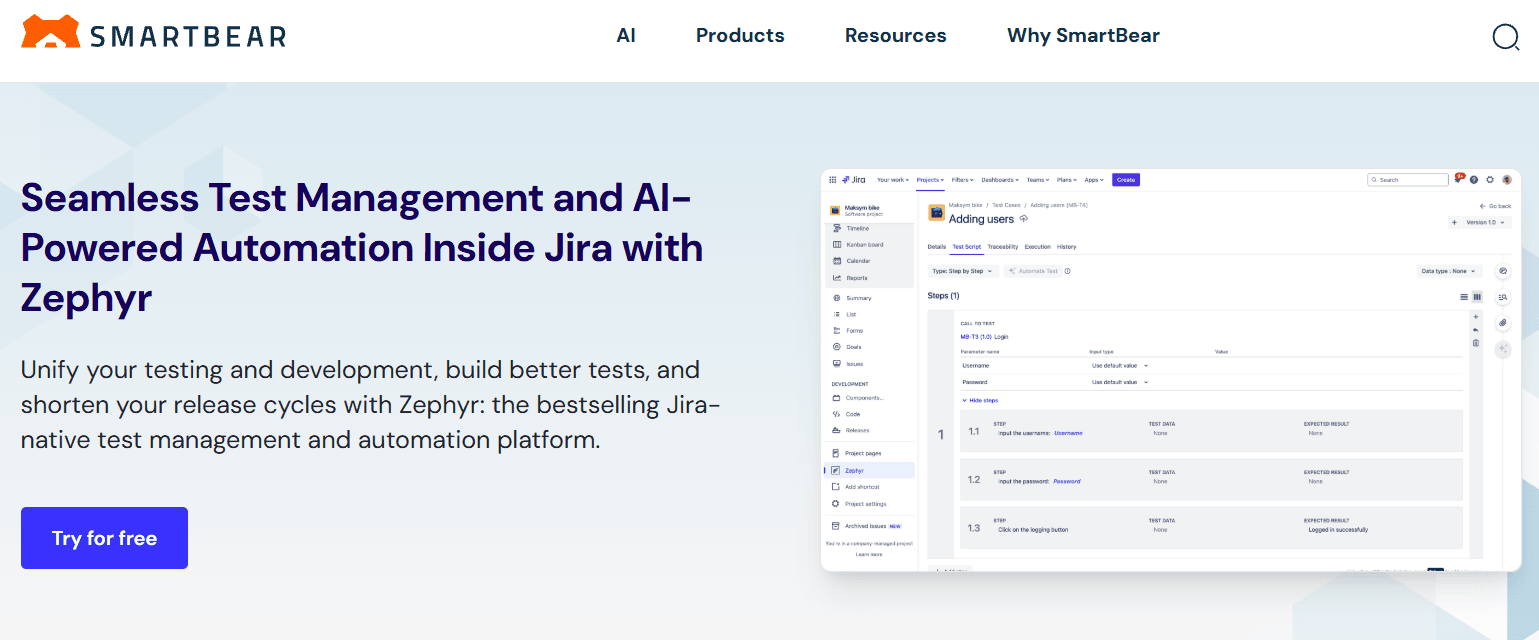Click the Automate Test button
This screenshot has height=640, width=1539.
[1032, 271]
